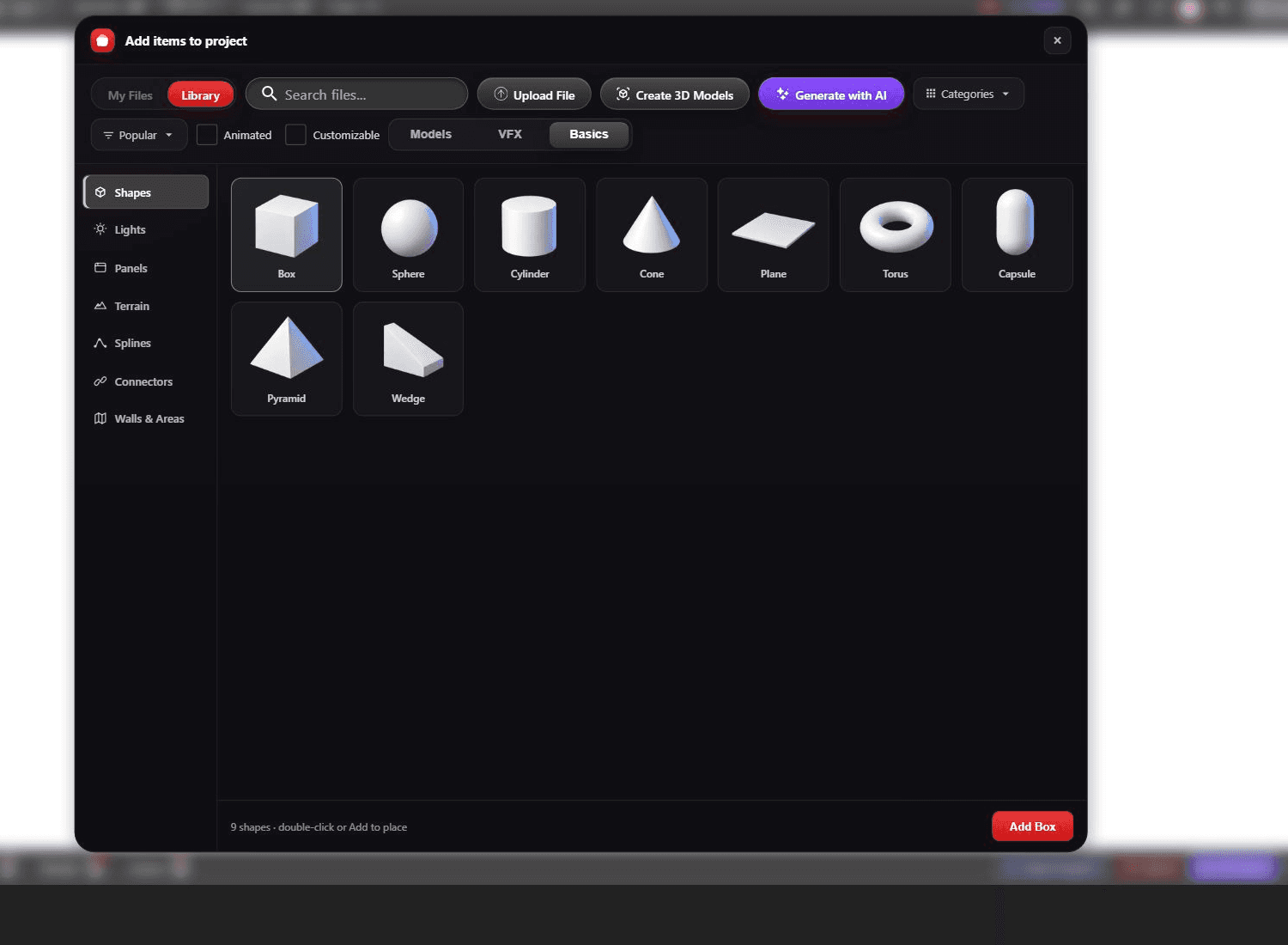Image resolution: width=1288 pixels, height=945 pixels.
Task: Open the Shapes category in sidebar
Action: click(146, 192)
